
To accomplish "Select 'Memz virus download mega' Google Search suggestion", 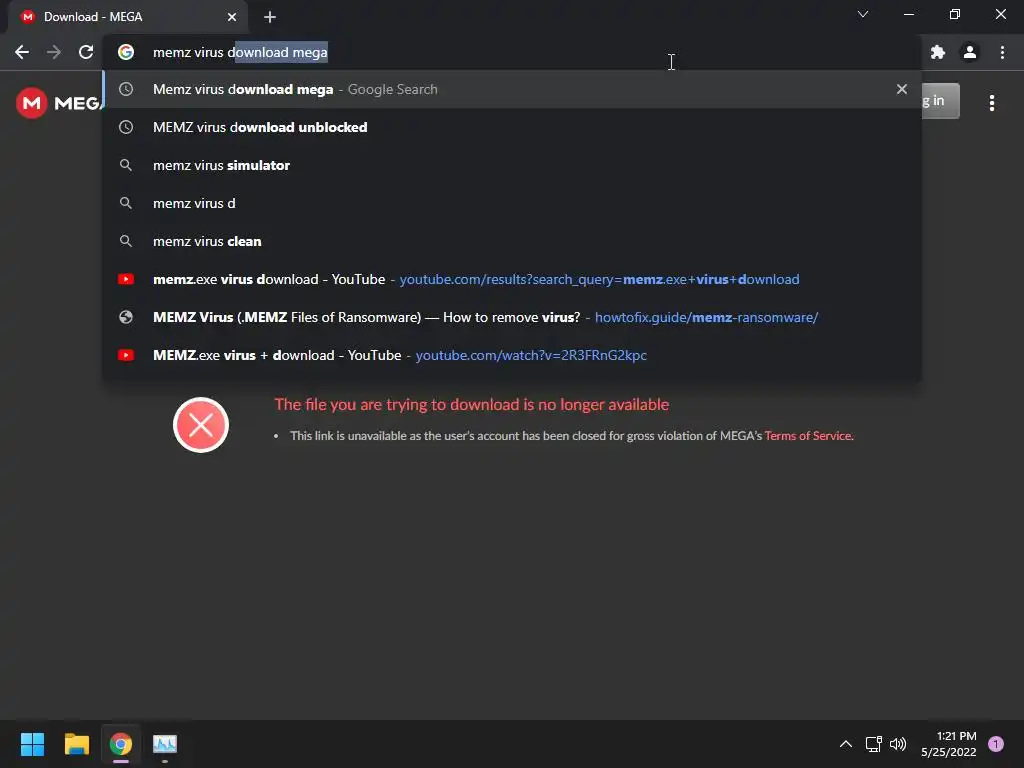I will pyautogui.click(x=512, y=89).
